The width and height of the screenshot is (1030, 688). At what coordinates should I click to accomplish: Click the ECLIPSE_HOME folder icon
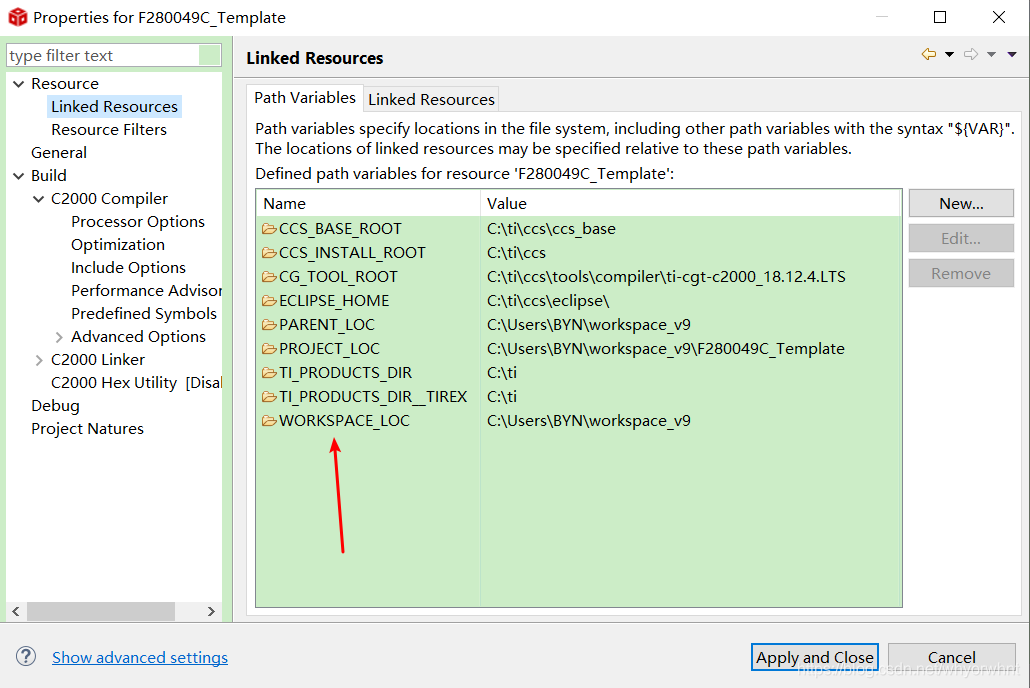tap(269, 300)
